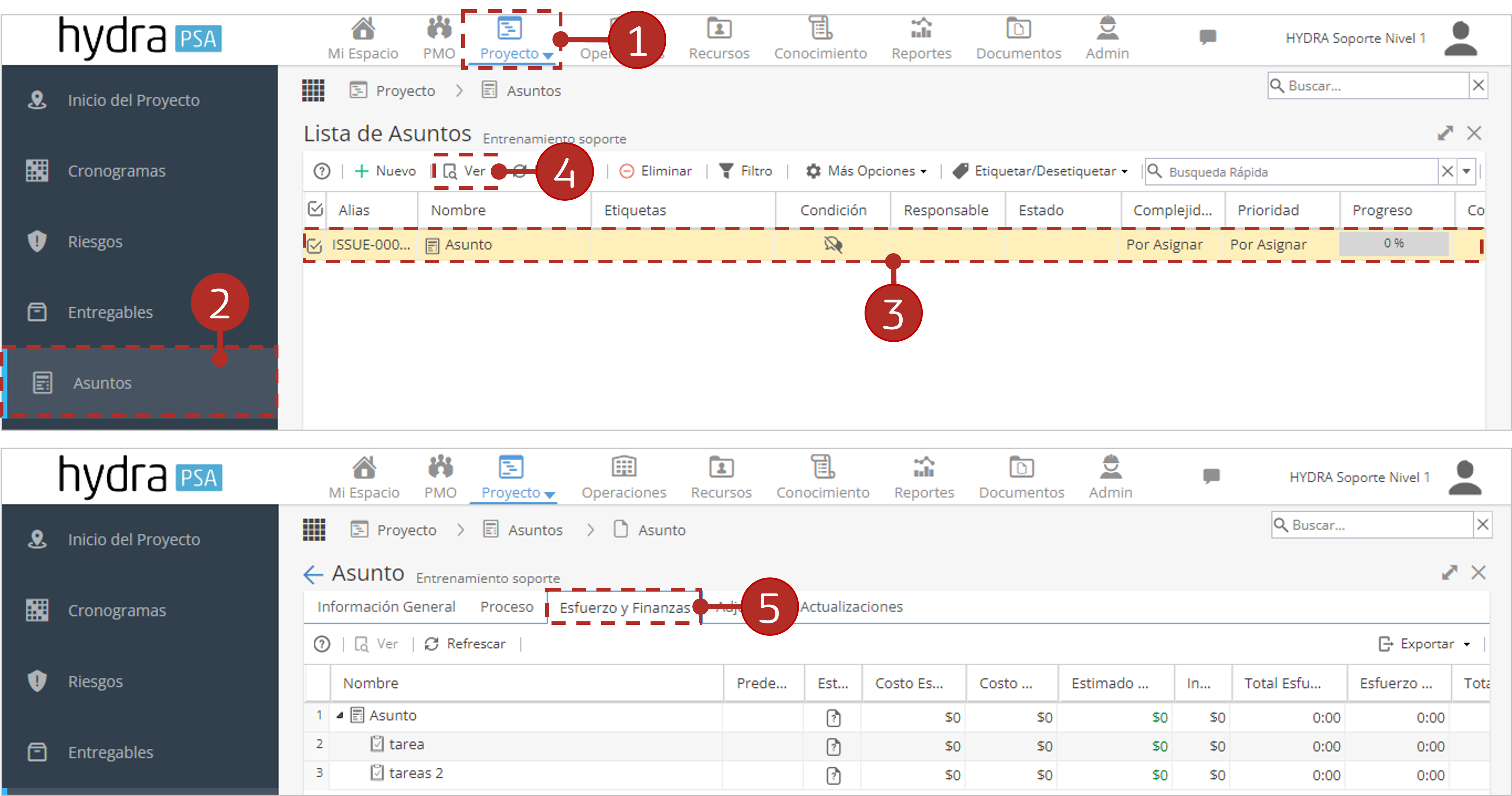Switch to Proceso tab
The width and height of the screenshot is (1512, 796).
pyautogui.click(x=507, y=607)
